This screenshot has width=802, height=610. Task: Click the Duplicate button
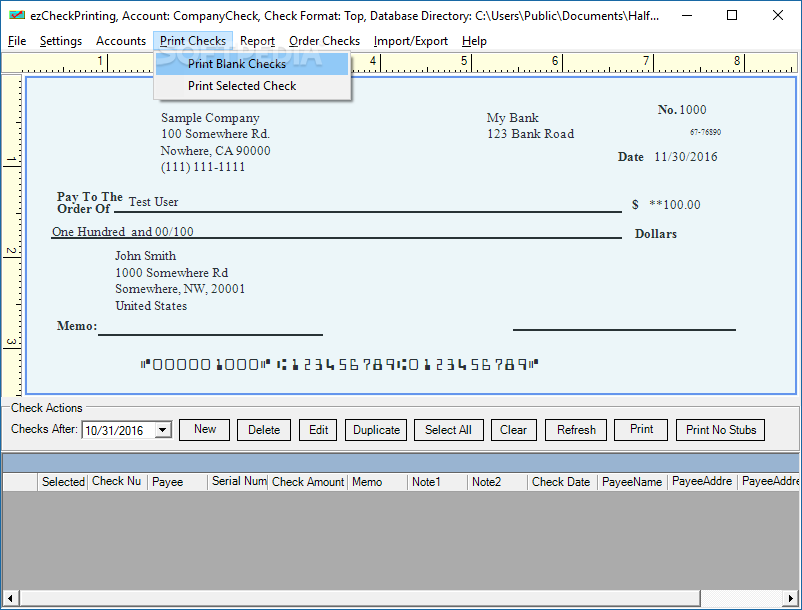click(376, 430)
